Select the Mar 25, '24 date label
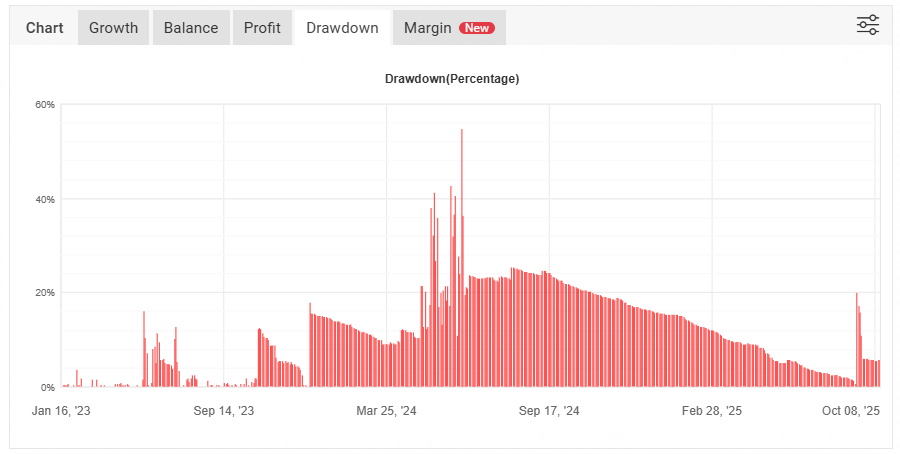The image size is (900, 454). pos(386,411)
